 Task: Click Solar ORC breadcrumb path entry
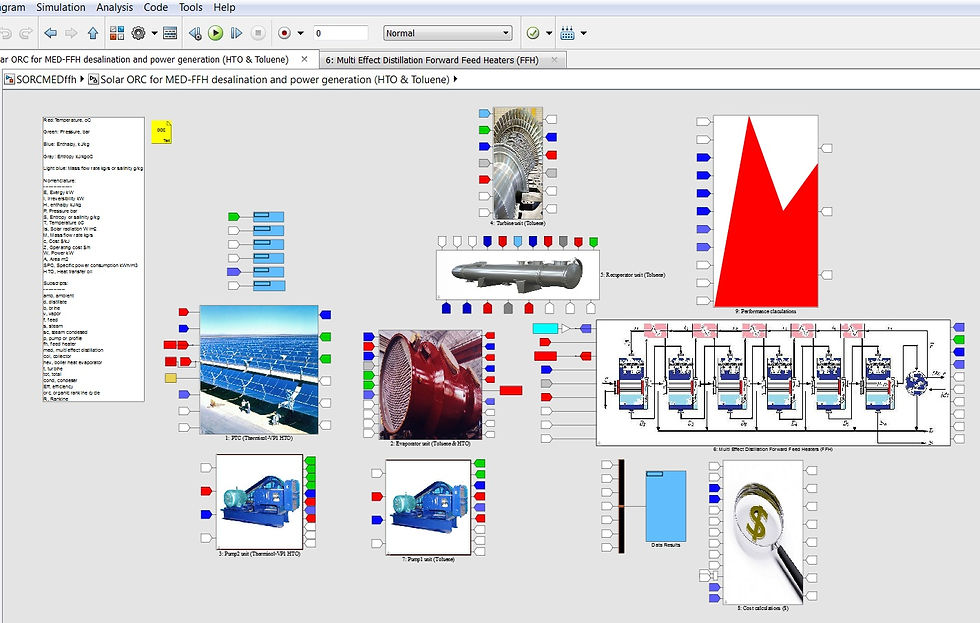click(274, 79)
